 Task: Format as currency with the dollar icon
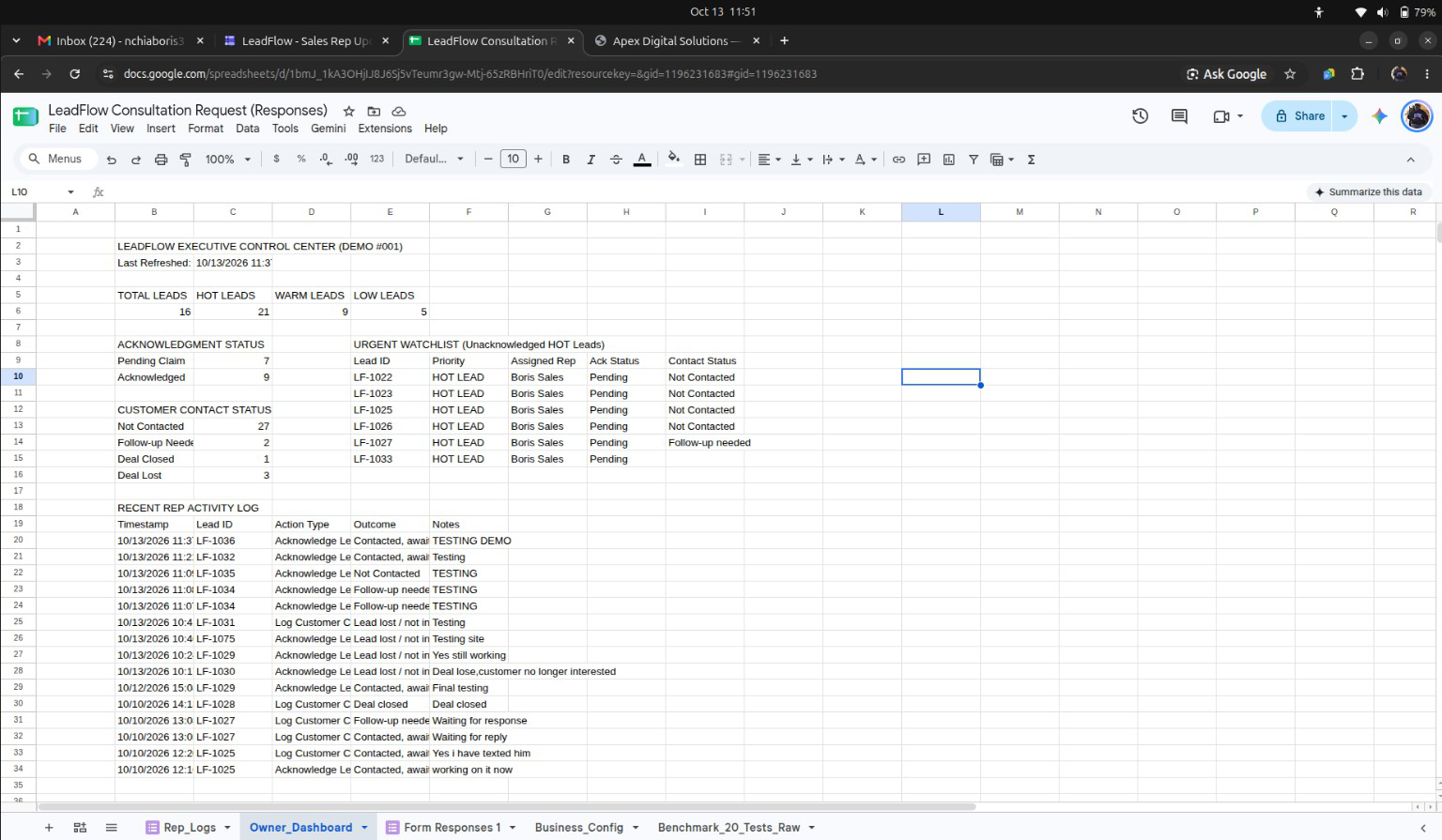tap(276, 160)
